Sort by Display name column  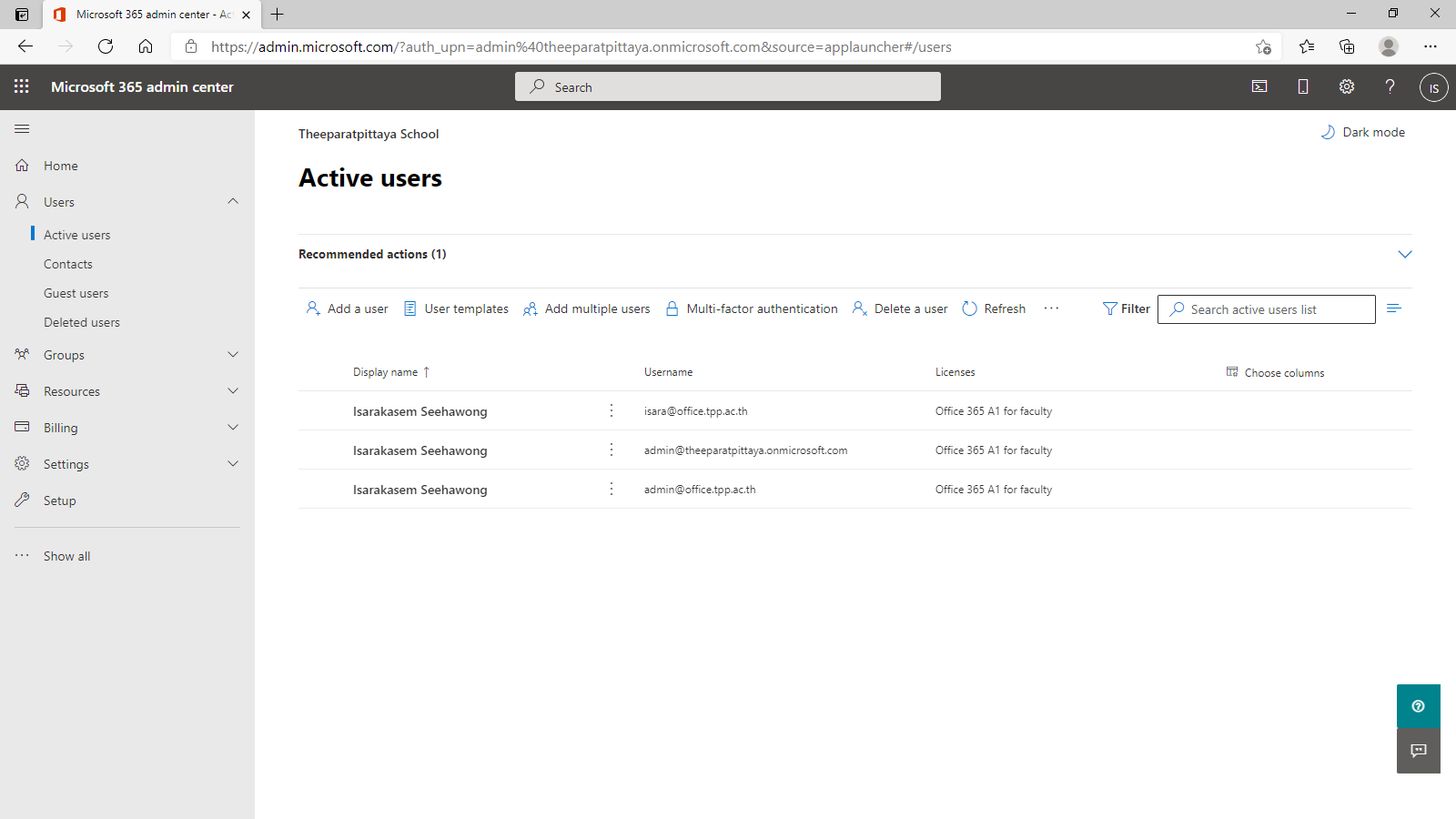click(x=391, y=372)
